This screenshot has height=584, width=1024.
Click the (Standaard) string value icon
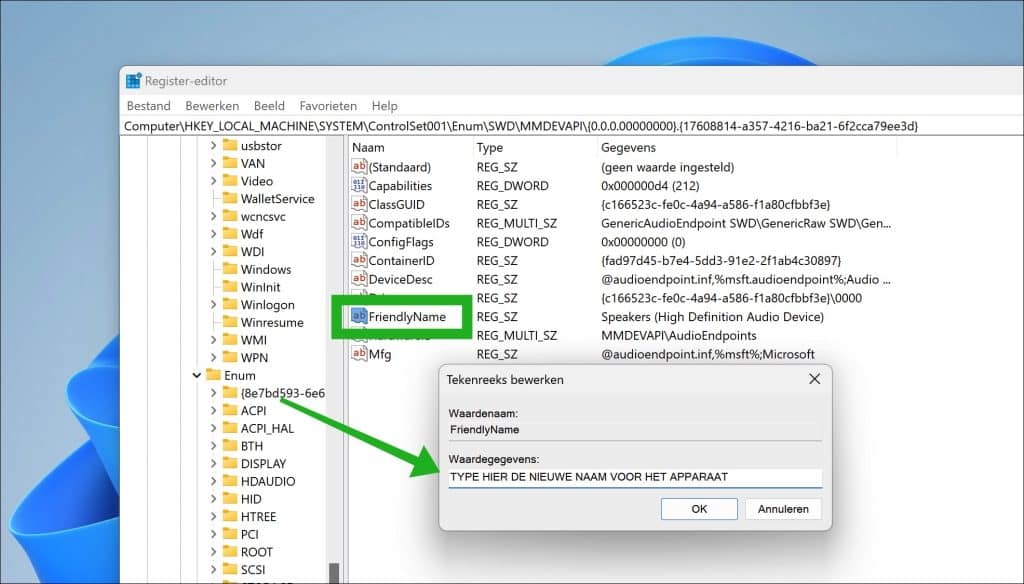[x=359, y=167]
